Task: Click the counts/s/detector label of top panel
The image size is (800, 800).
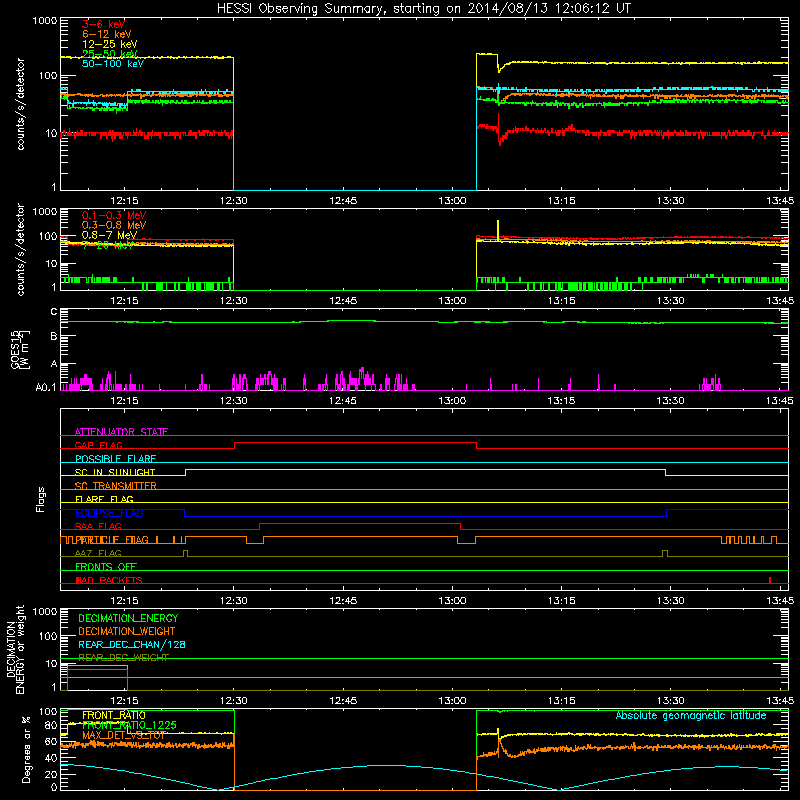Action: (x=21, y=104)
